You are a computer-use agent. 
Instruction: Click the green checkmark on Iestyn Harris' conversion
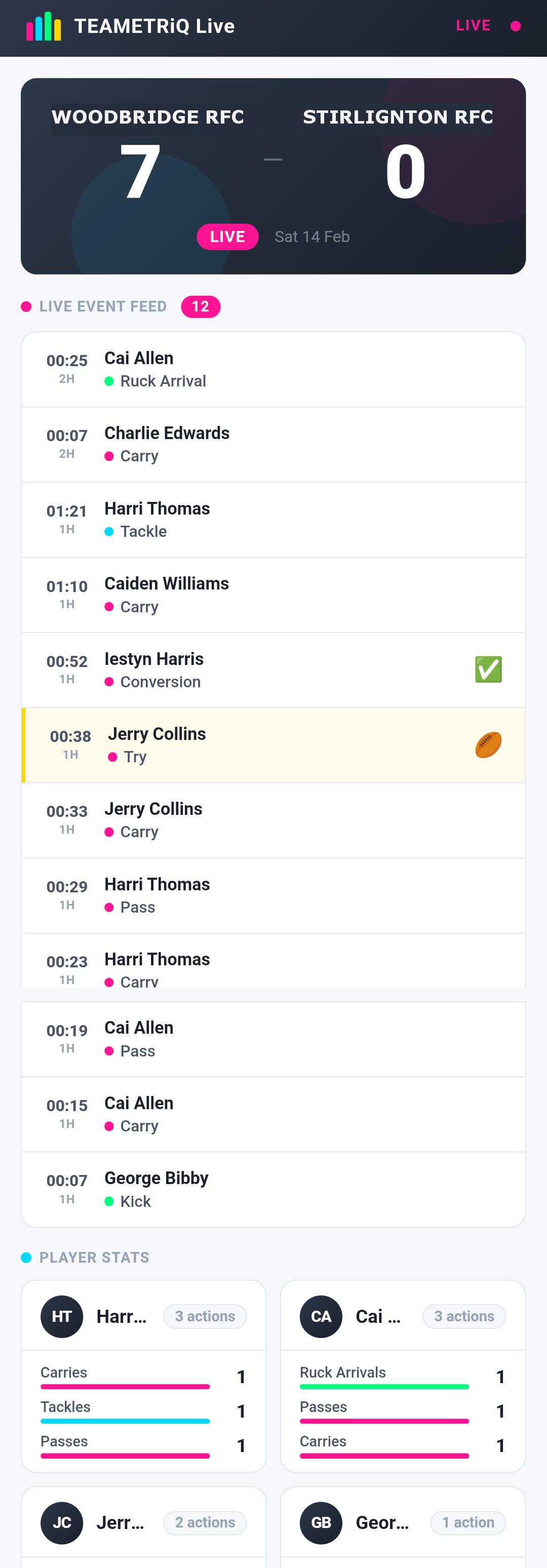click(488, 670)
